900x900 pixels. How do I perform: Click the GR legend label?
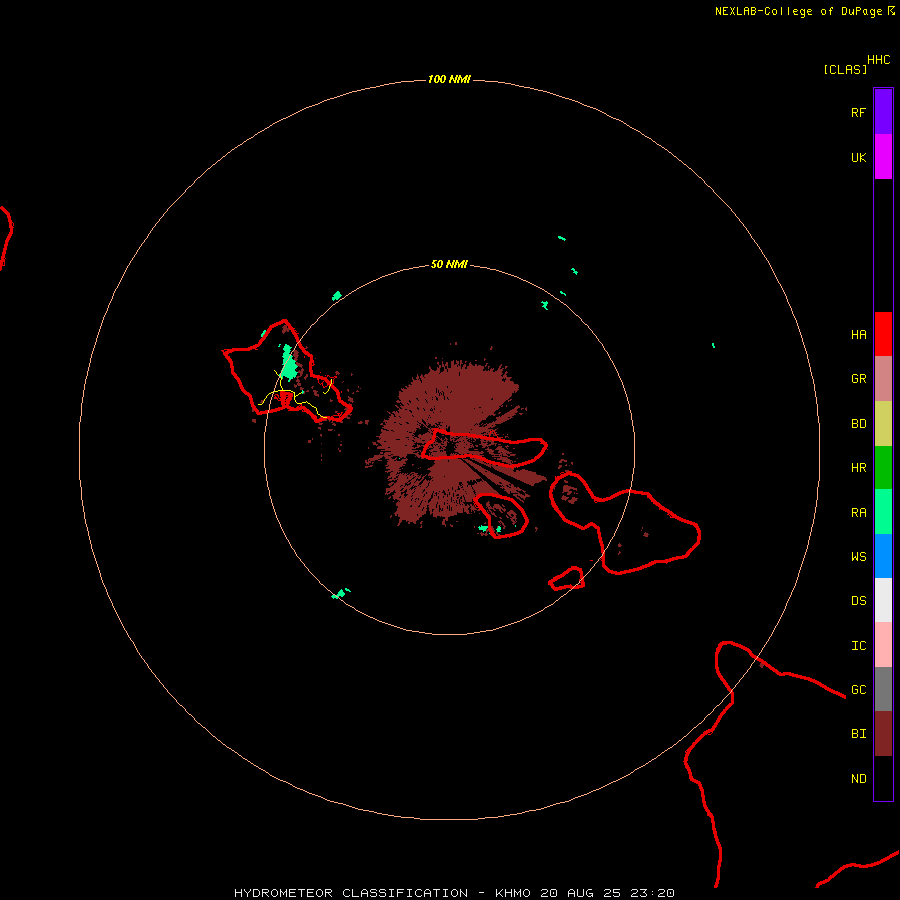[x=858, y=379]
